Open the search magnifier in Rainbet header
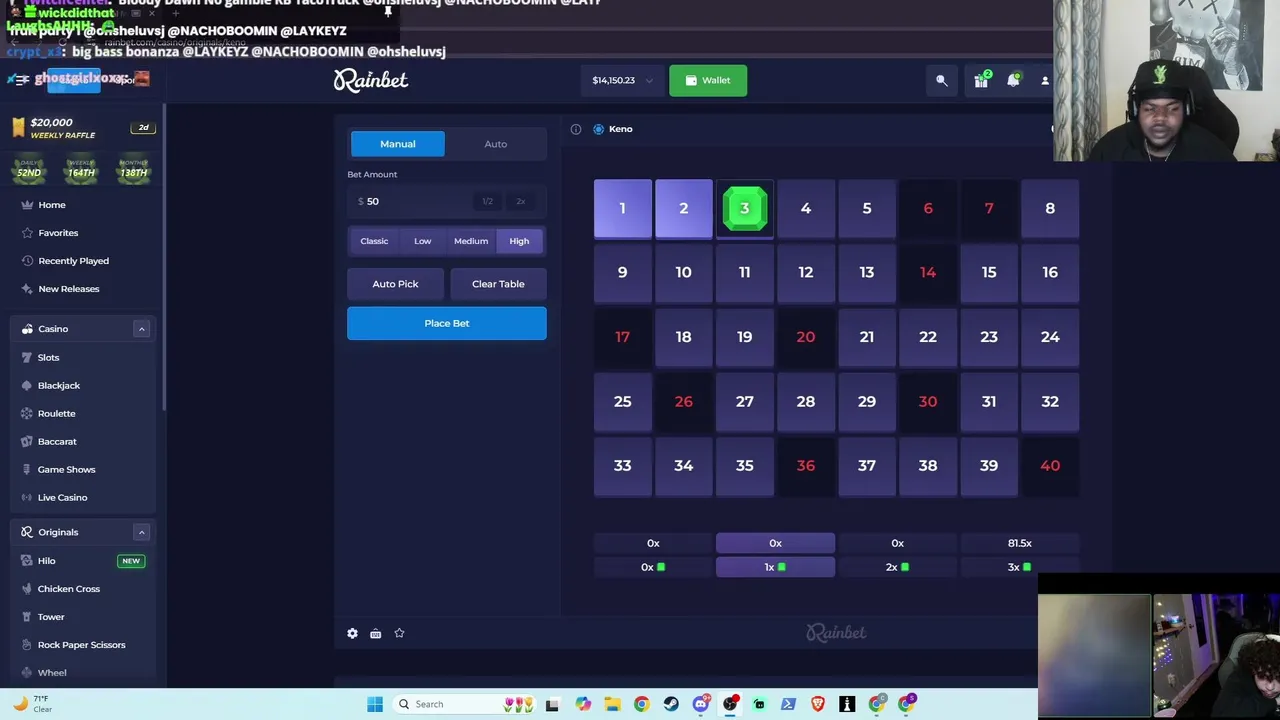The height and width of the screenshot is (720, 1280). point(941,80)
